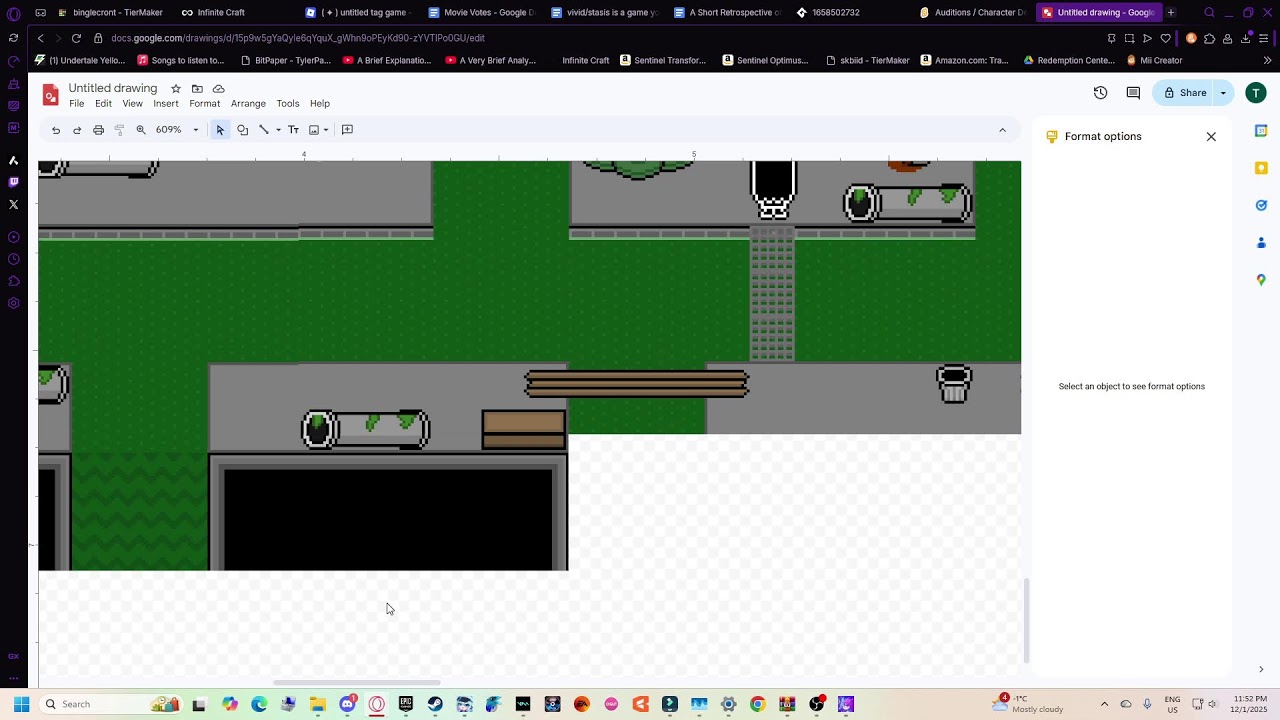Open Steam from the taskbar

tap(435, 704)
